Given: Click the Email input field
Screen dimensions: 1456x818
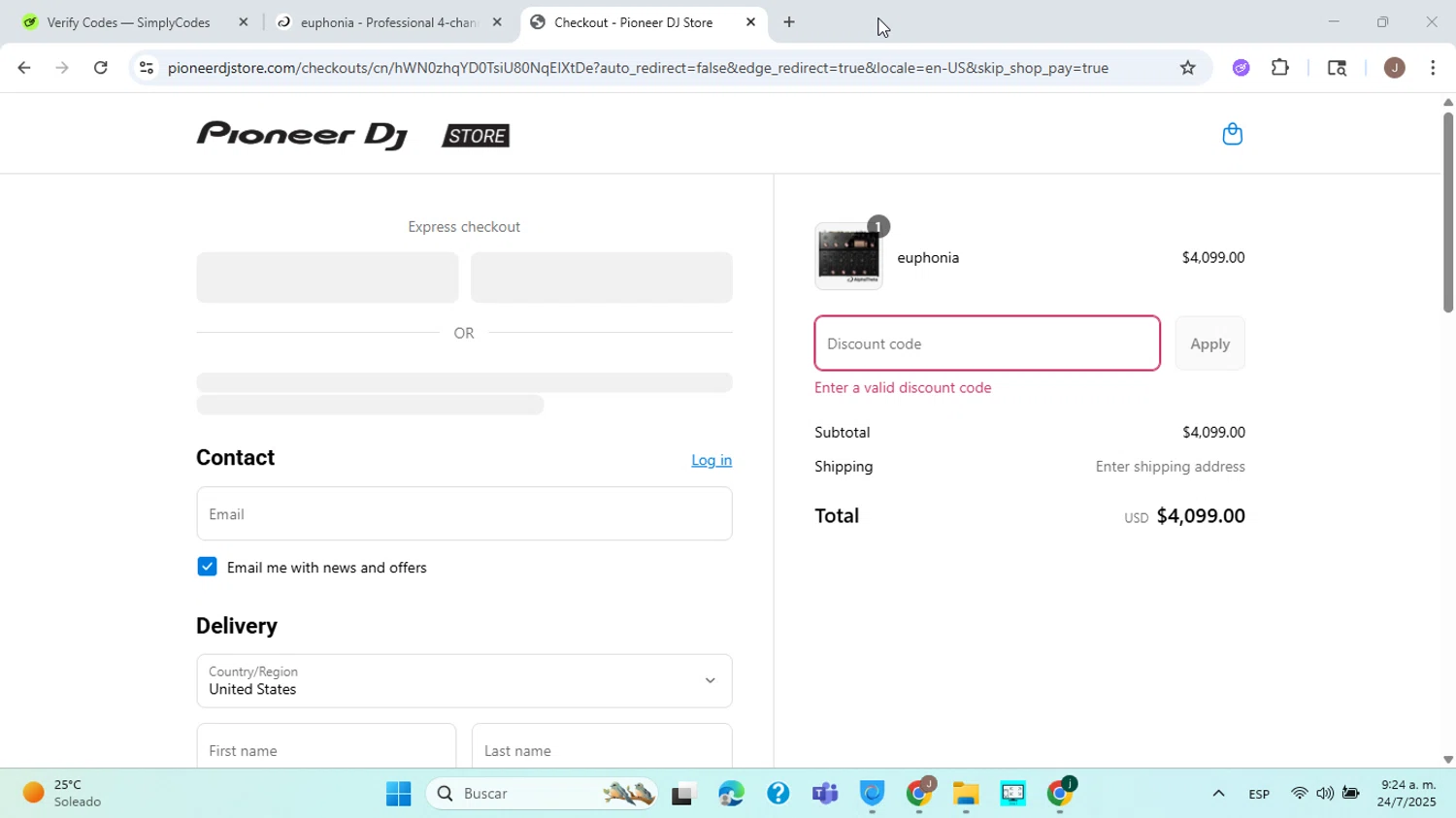Looking at the screenshot, I should (x=464, y=514).
